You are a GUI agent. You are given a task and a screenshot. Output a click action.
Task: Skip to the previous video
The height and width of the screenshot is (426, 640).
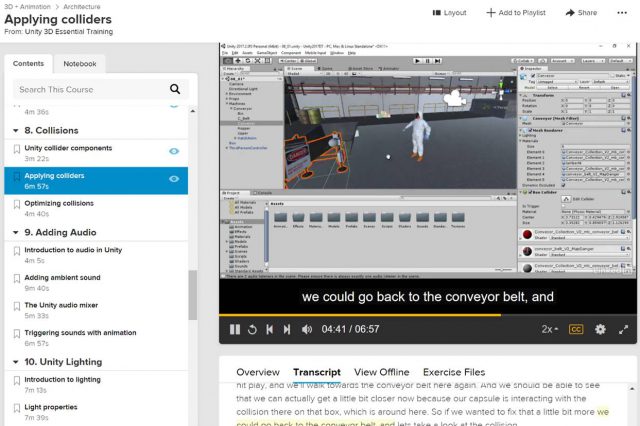click(x=269, y=329)
